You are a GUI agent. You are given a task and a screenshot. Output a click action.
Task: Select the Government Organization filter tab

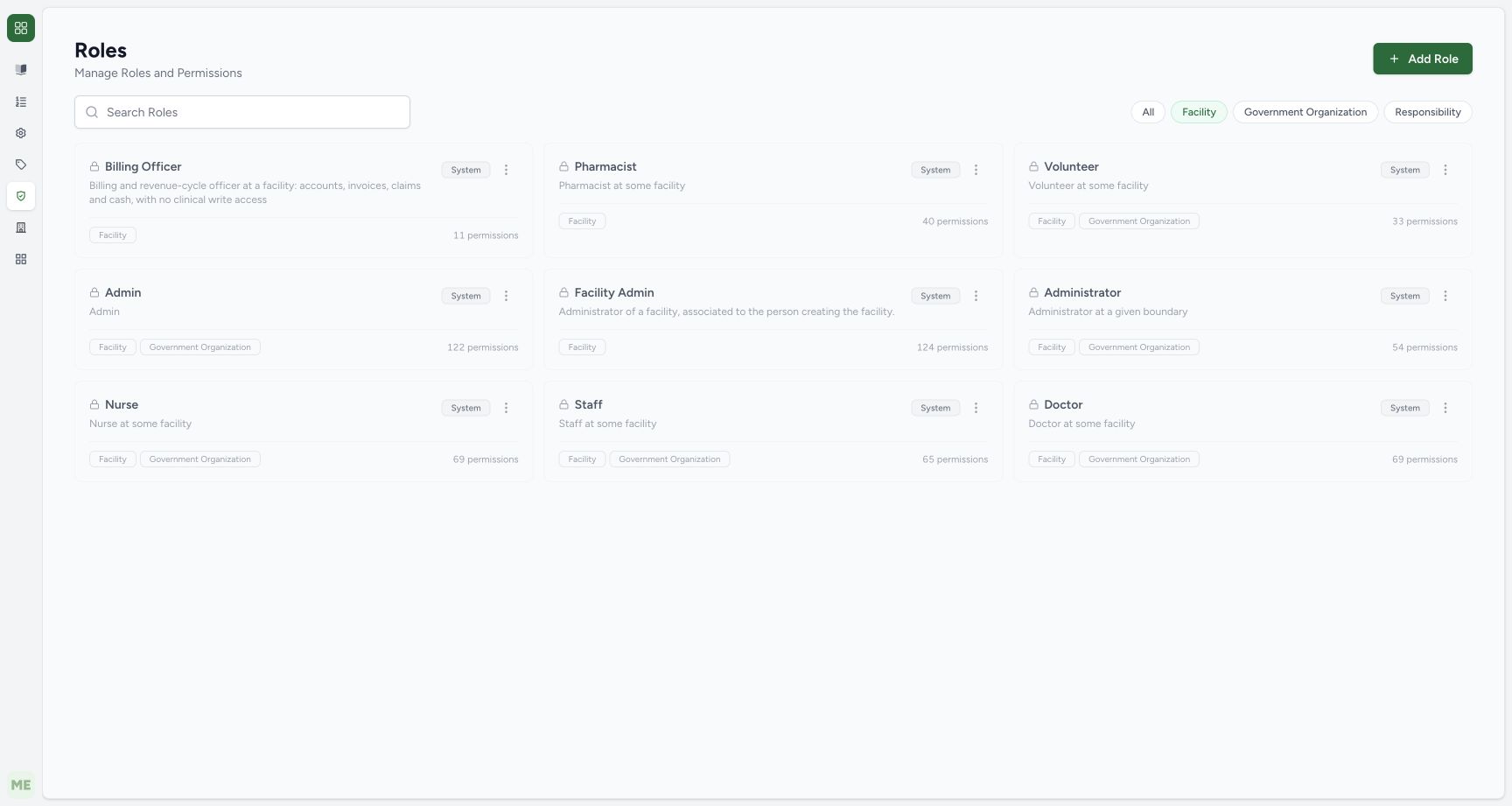pyautogui.click(x=1305, y=112)
